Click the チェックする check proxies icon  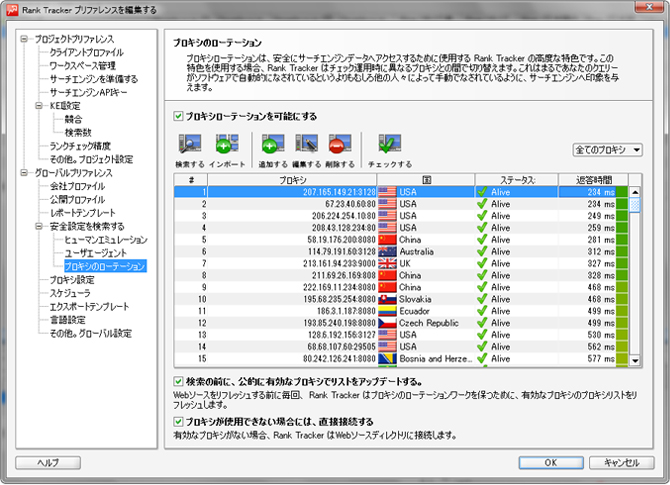pos(389,144)
